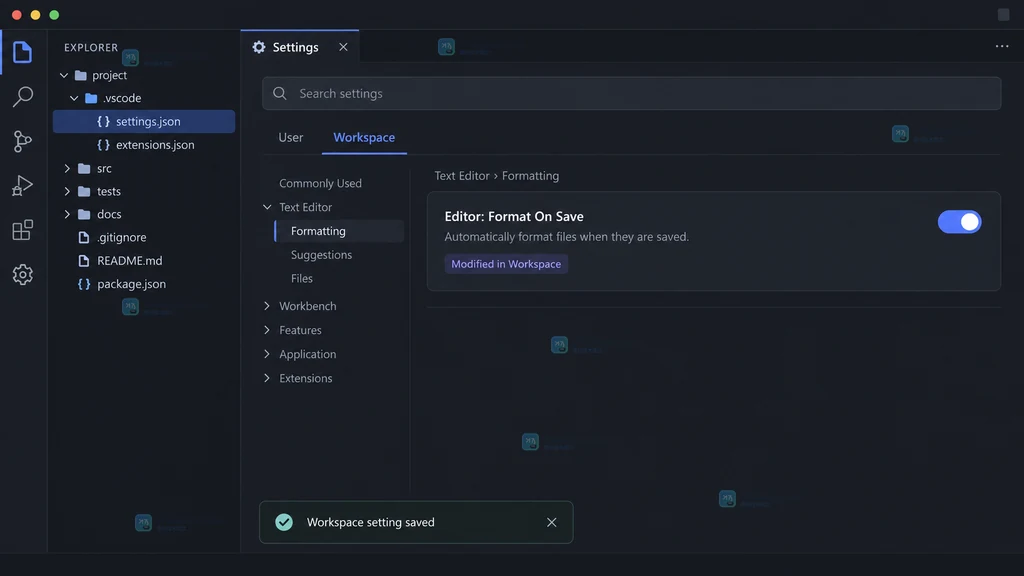This screenshot has width=1024, height=576.
Task: Click the .vscode folder icon
Action: pyautogui.click(x=91, y=98)
